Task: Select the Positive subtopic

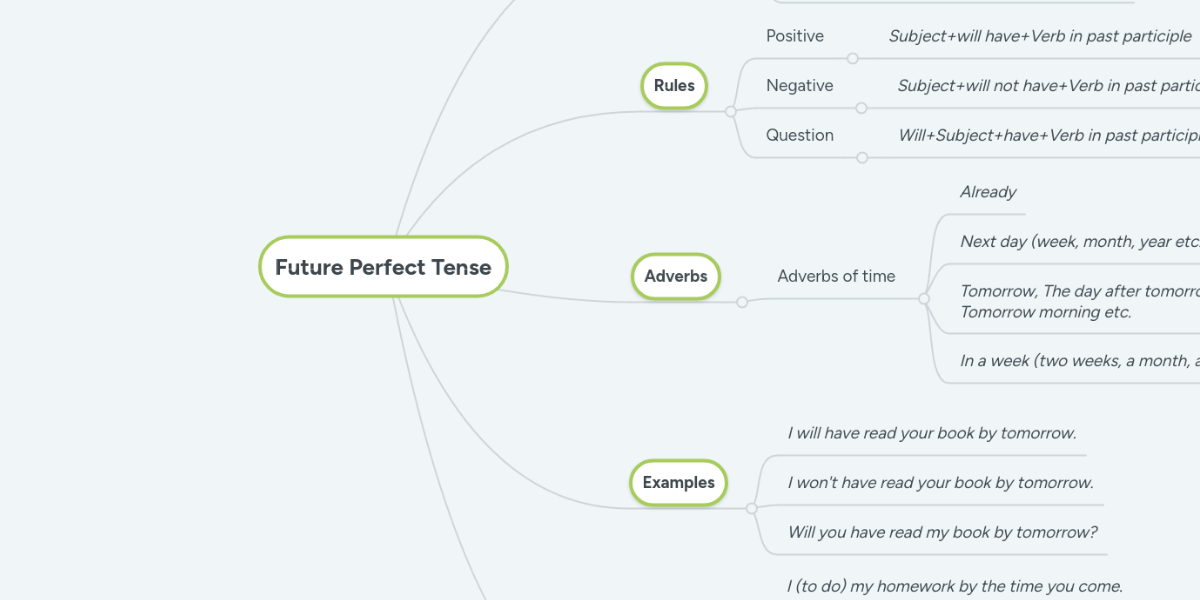Action: coord(795,36)
